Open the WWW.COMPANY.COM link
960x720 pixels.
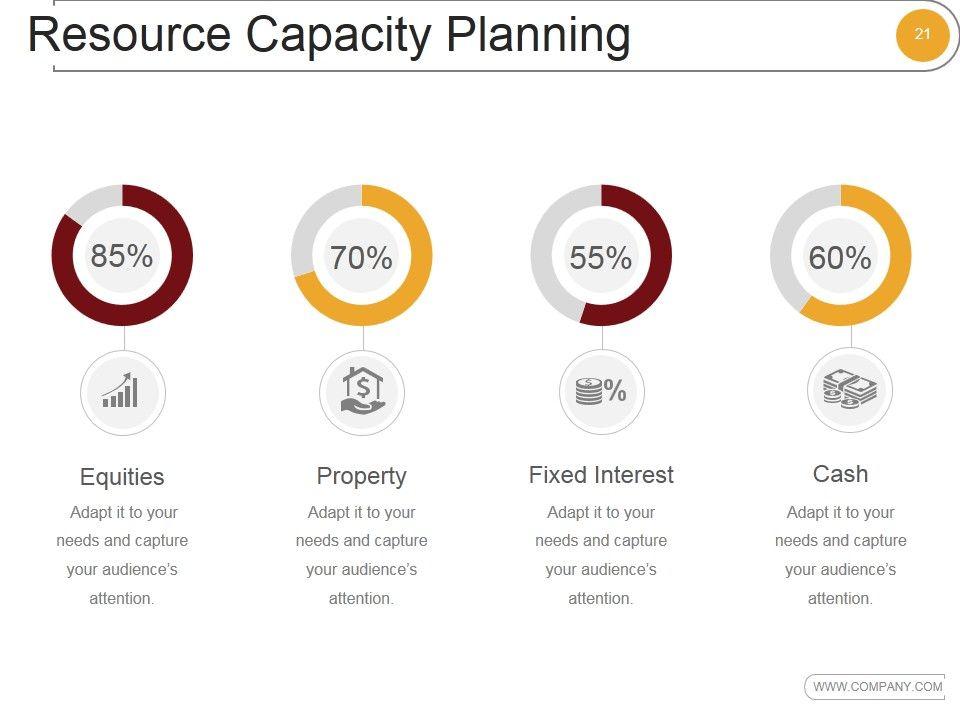(x=877, y=686)
